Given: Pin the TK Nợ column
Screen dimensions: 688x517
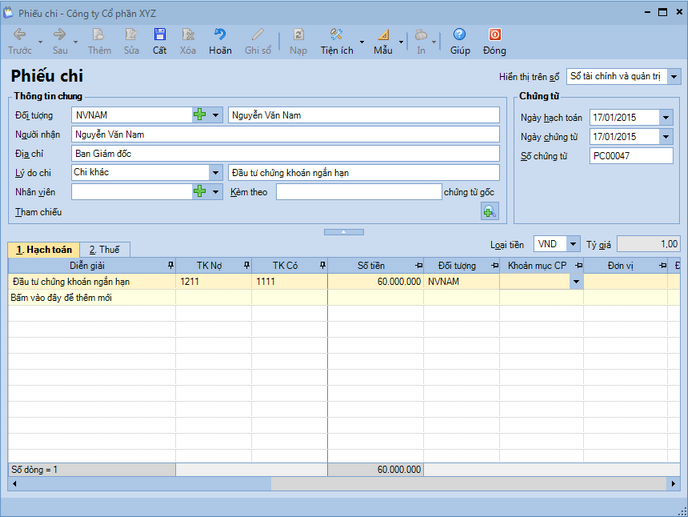Looking at the screenshot, I should [x=247, y=265].
